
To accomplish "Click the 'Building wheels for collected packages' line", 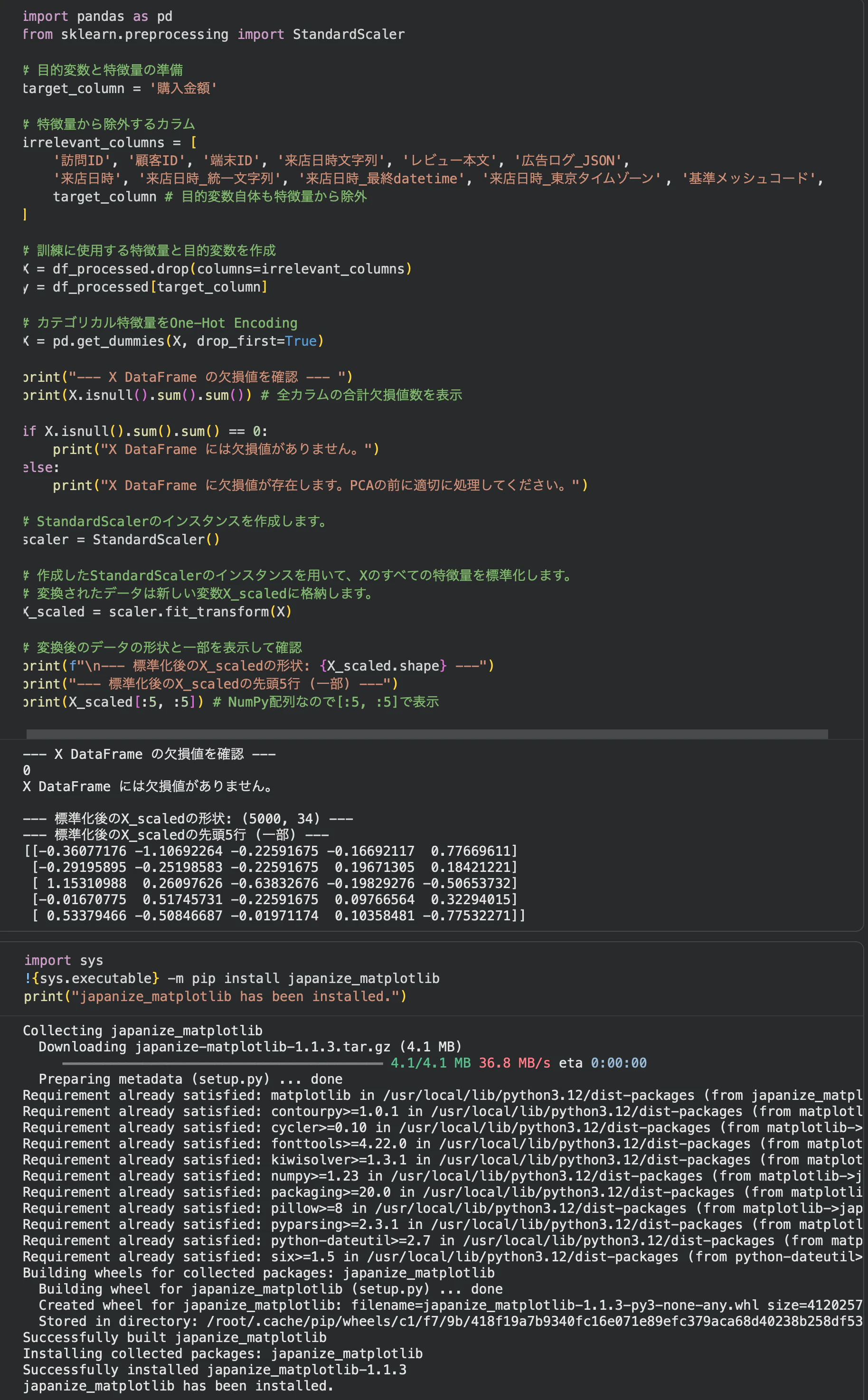I will pos(259,1273).
